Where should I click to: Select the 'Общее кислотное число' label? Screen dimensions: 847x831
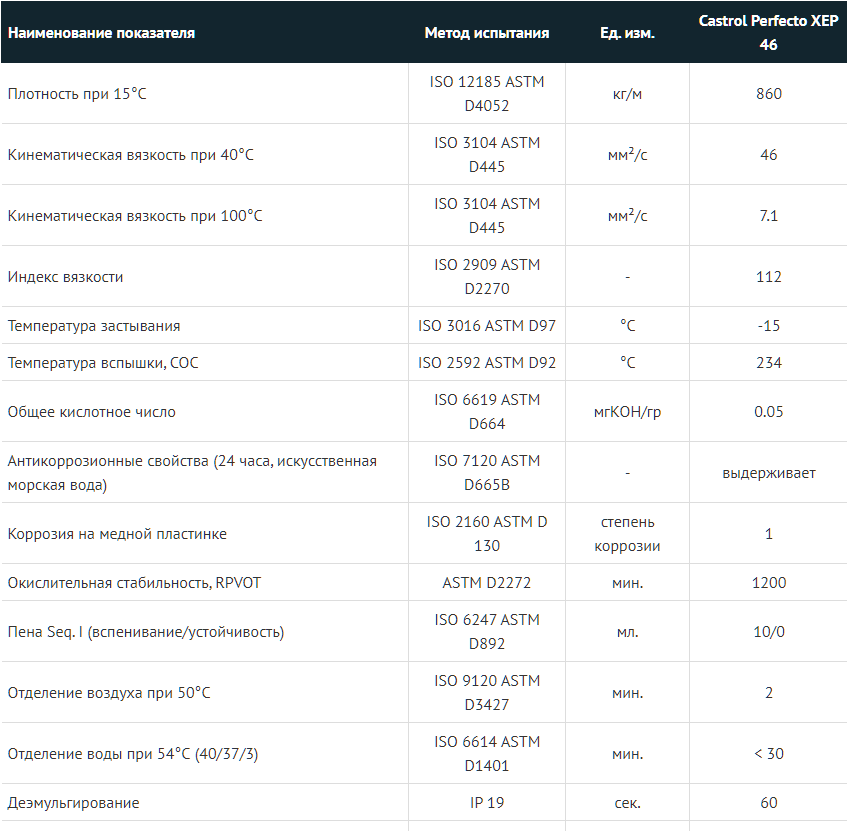click(x=91, y=412)
